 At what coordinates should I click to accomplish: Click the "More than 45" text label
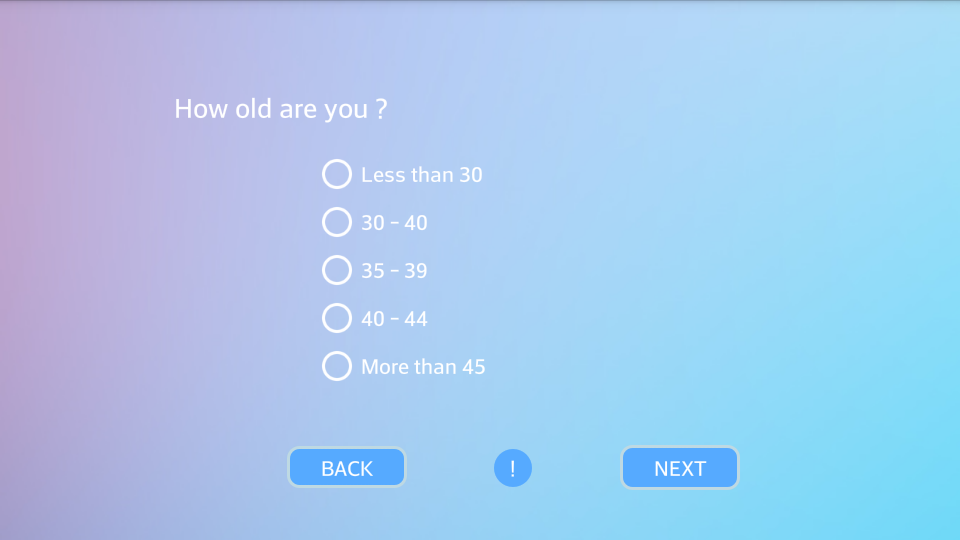pos(423,367)
